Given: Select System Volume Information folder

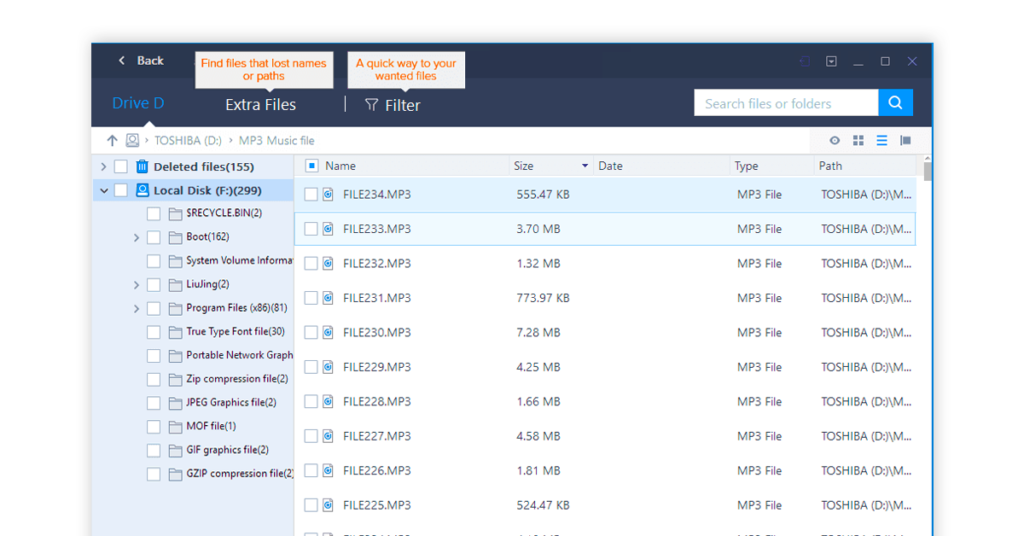Looking at the screenshot, I should click(239, 260).
